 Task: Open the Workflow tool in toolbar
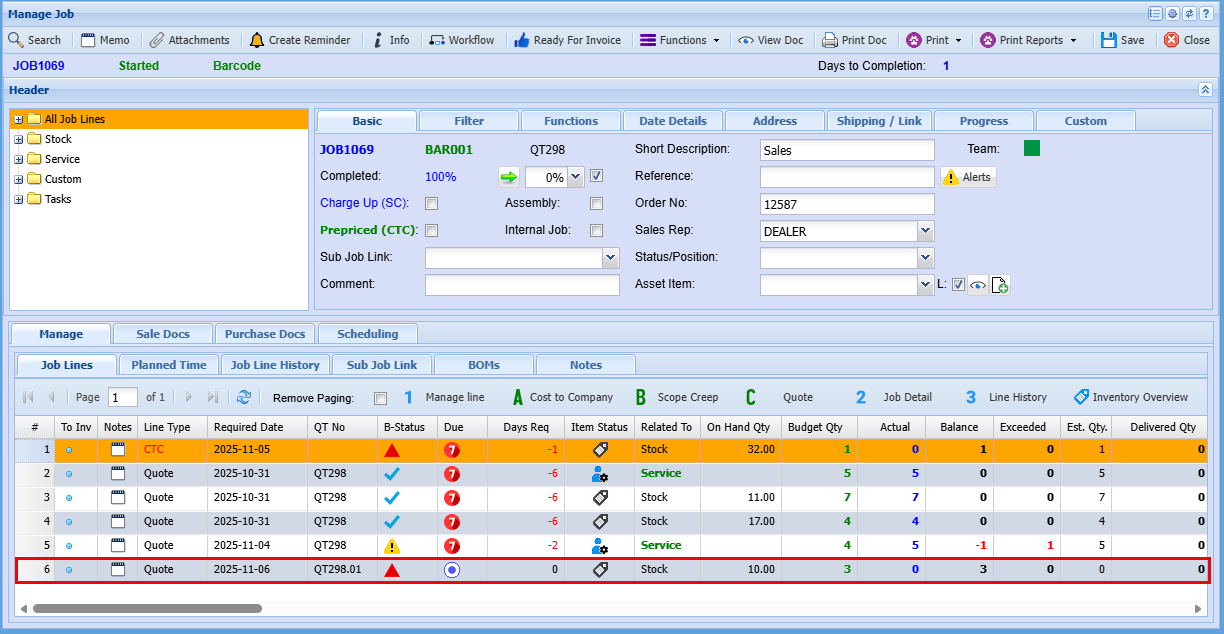click(x=461, y=40)
